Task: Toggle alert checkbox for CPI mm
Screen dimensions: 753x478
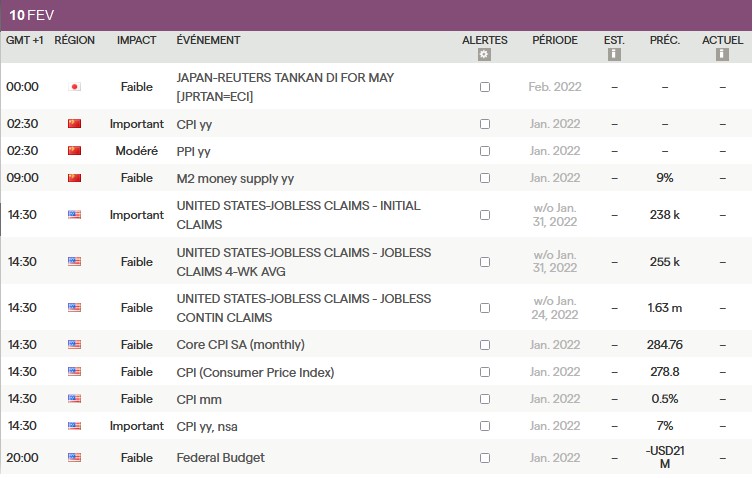Action: click(485, 399)
